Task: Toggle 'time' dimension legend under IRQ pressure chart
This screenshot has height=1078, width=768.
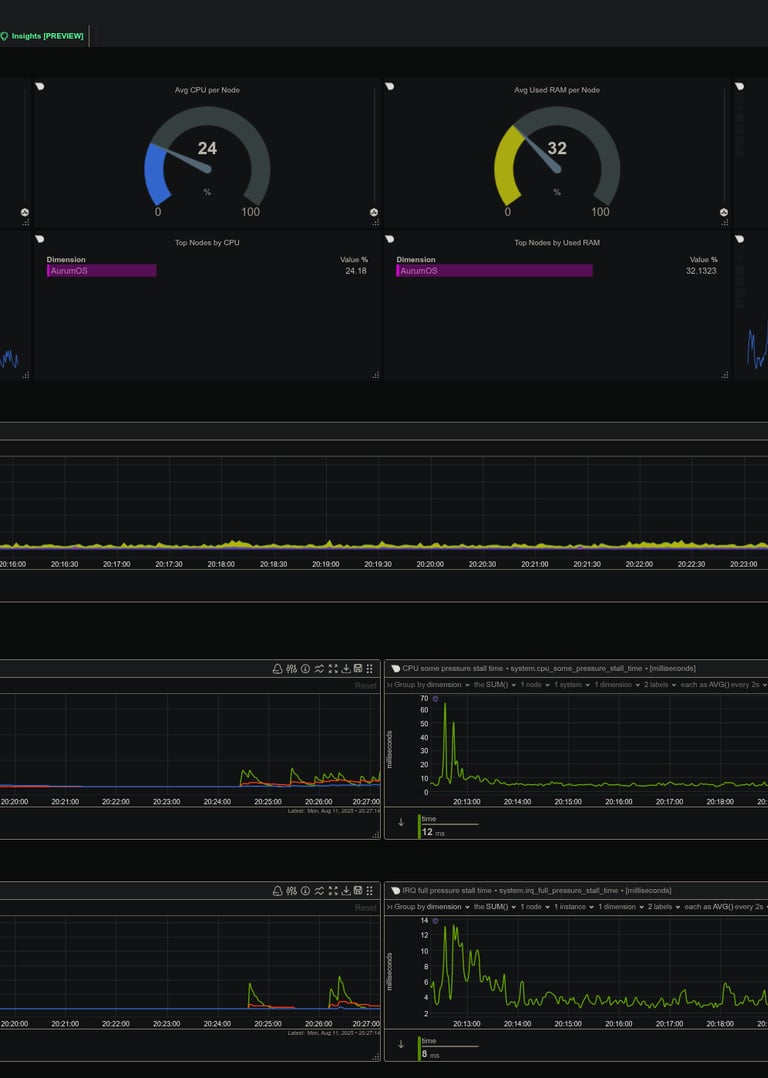Action: tap(448, 1048)
